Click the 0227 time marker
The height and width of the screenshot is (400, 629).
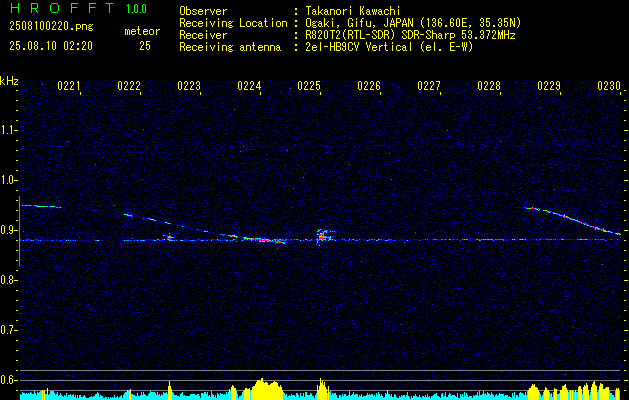pos(428,86)
